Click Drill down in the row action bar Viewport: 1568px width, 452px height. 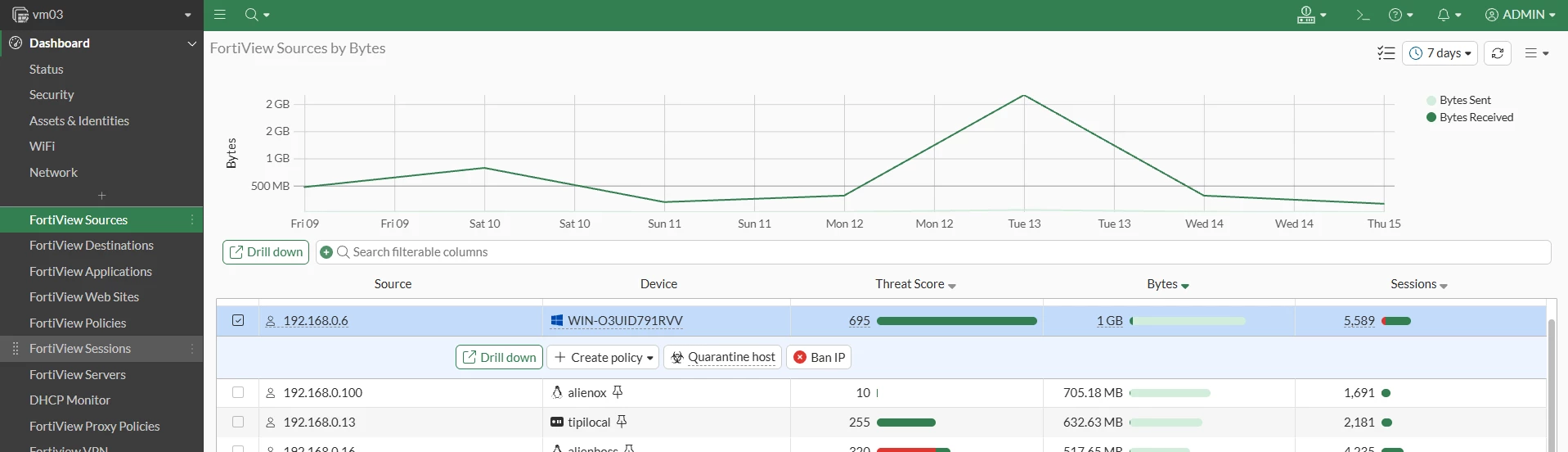point(499,357)
